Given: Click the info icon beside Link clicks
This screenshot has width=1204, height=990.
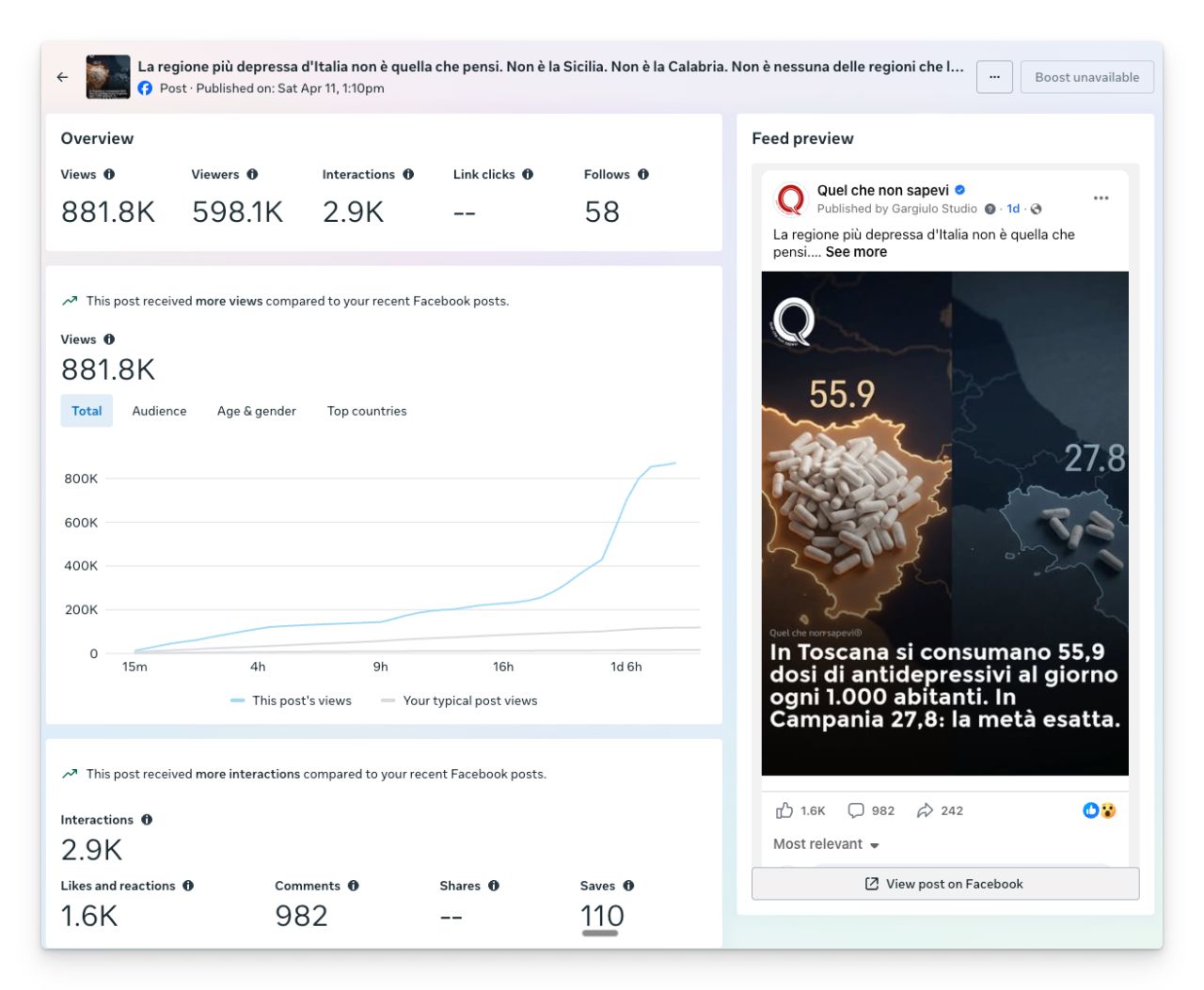Looking at the screenshot, I should [528, 174].
